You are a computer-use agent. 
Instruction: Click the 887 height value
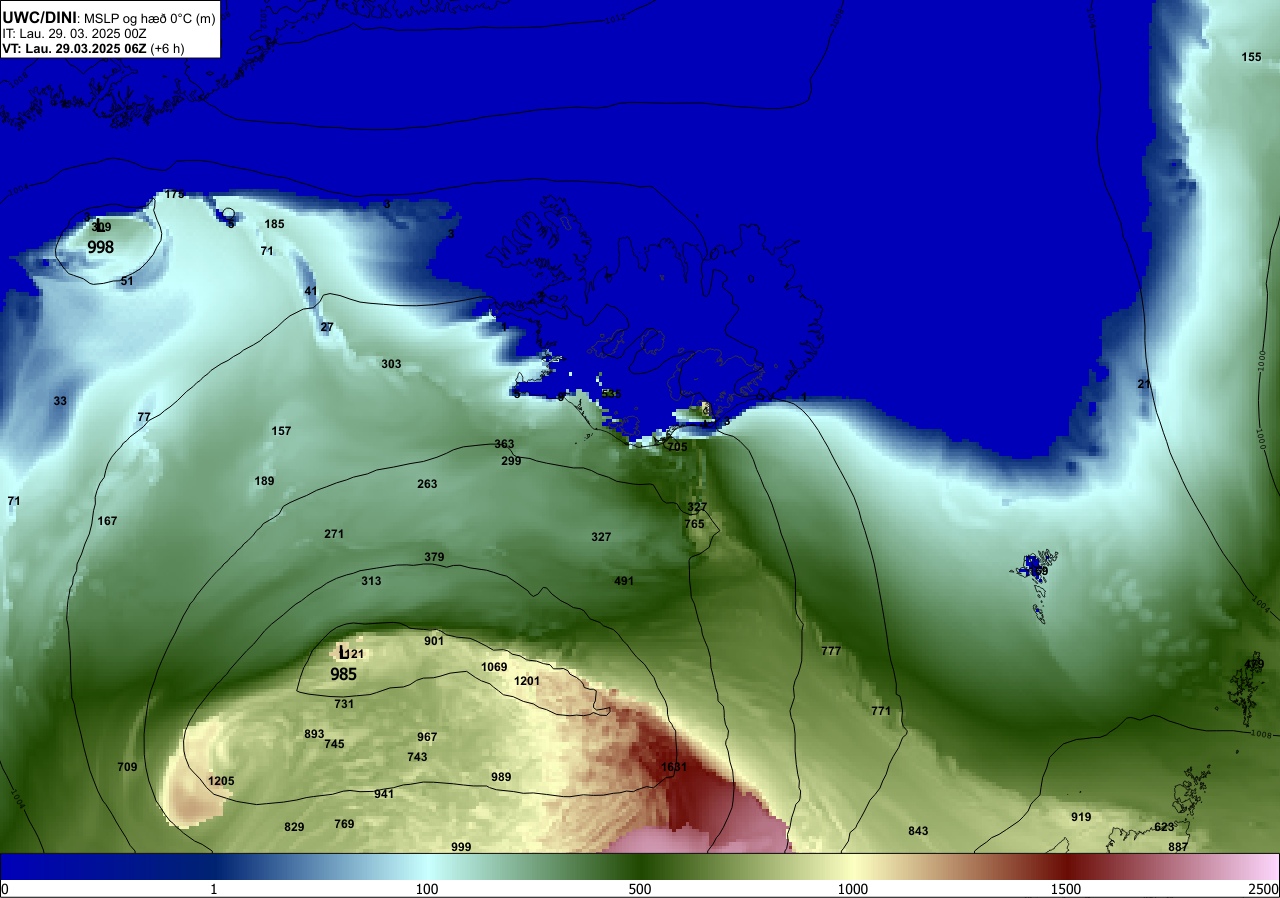[1178, 847]
